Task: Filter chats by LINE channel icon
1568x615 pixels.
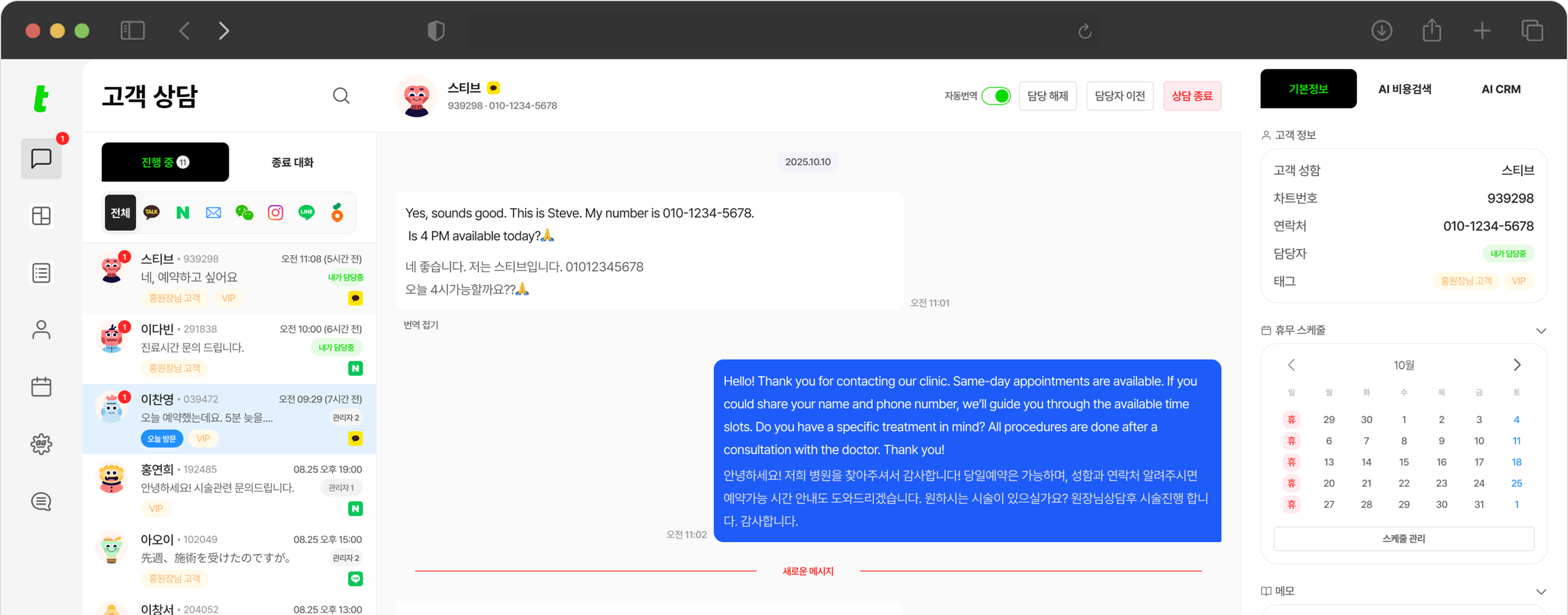Action: click(x=306, y=212)
